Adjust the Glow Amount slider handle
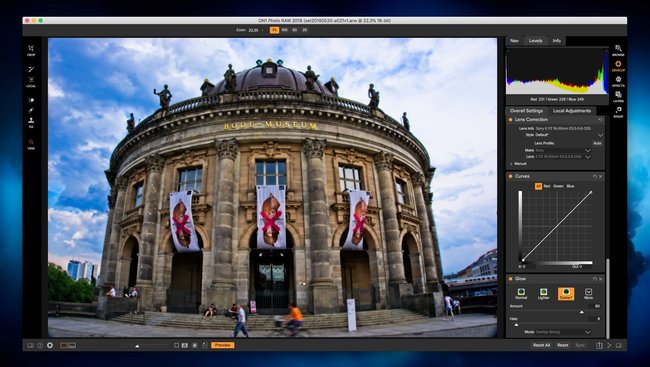The height and width of the screenshot is (367, 650). [582, 312]
